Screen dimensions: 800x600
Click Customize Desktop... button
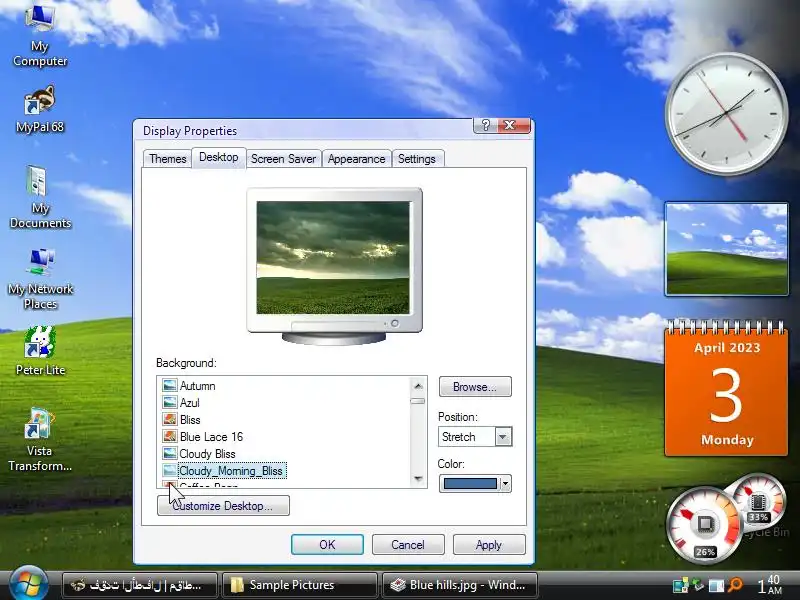223,506
